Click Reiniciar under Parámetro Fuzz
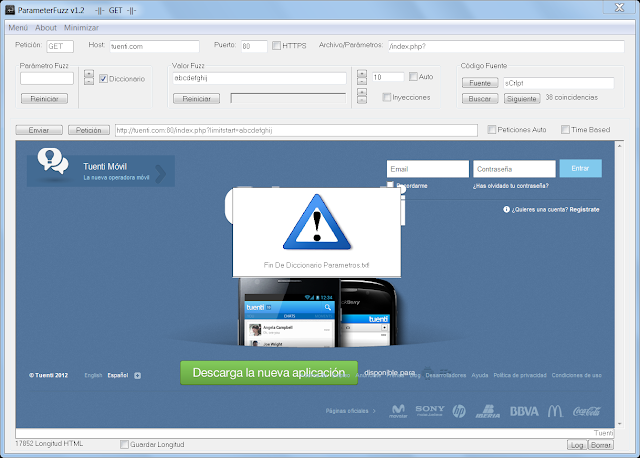Image resolution: width=640 pixels, height=458 pixels. click(x=44, y=99)
